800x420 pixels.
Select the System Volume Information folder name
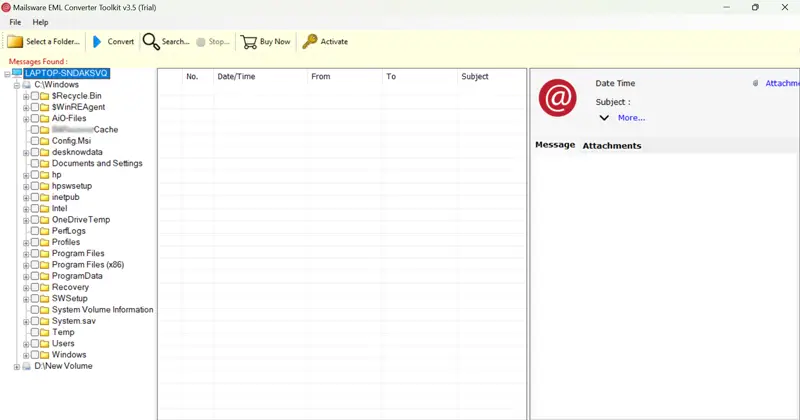point(103,310)
